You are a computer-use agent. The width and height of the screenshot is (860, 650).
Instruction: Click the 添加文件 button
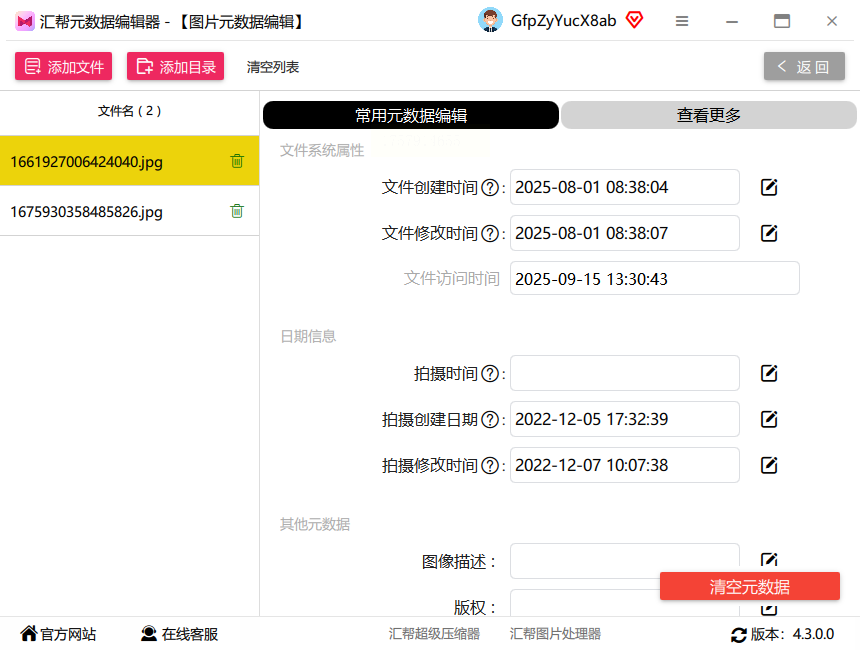tap(64, 66)
